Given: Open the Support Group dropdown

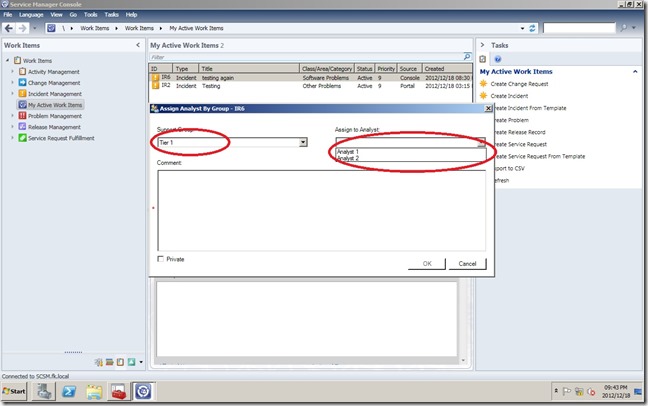Looking at the screenshot, I should coord(303,143).
